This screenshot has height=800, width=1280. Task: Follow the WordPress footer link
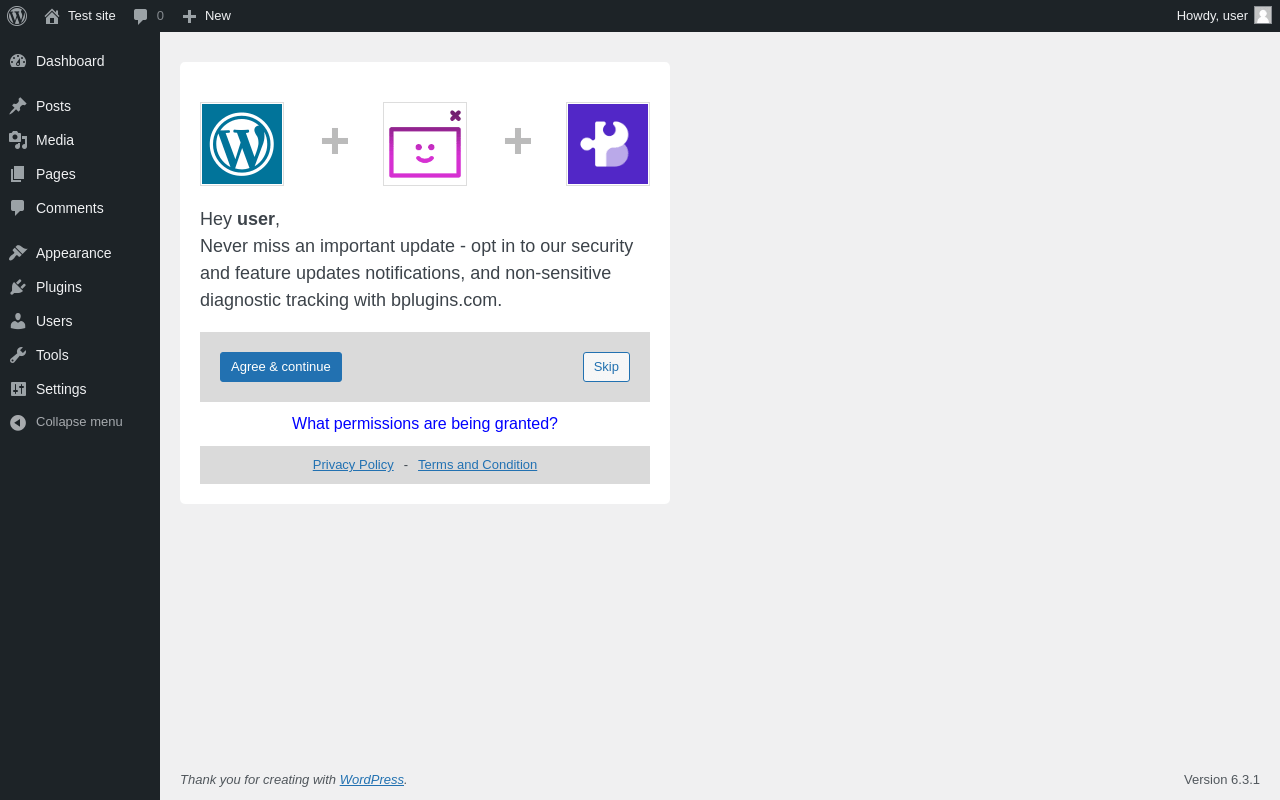tap(372, 779)
